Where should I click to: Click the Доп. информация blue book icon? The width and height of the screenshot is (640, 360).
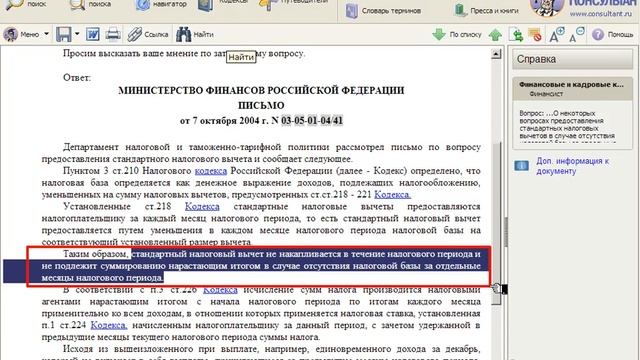pos(521,166)
